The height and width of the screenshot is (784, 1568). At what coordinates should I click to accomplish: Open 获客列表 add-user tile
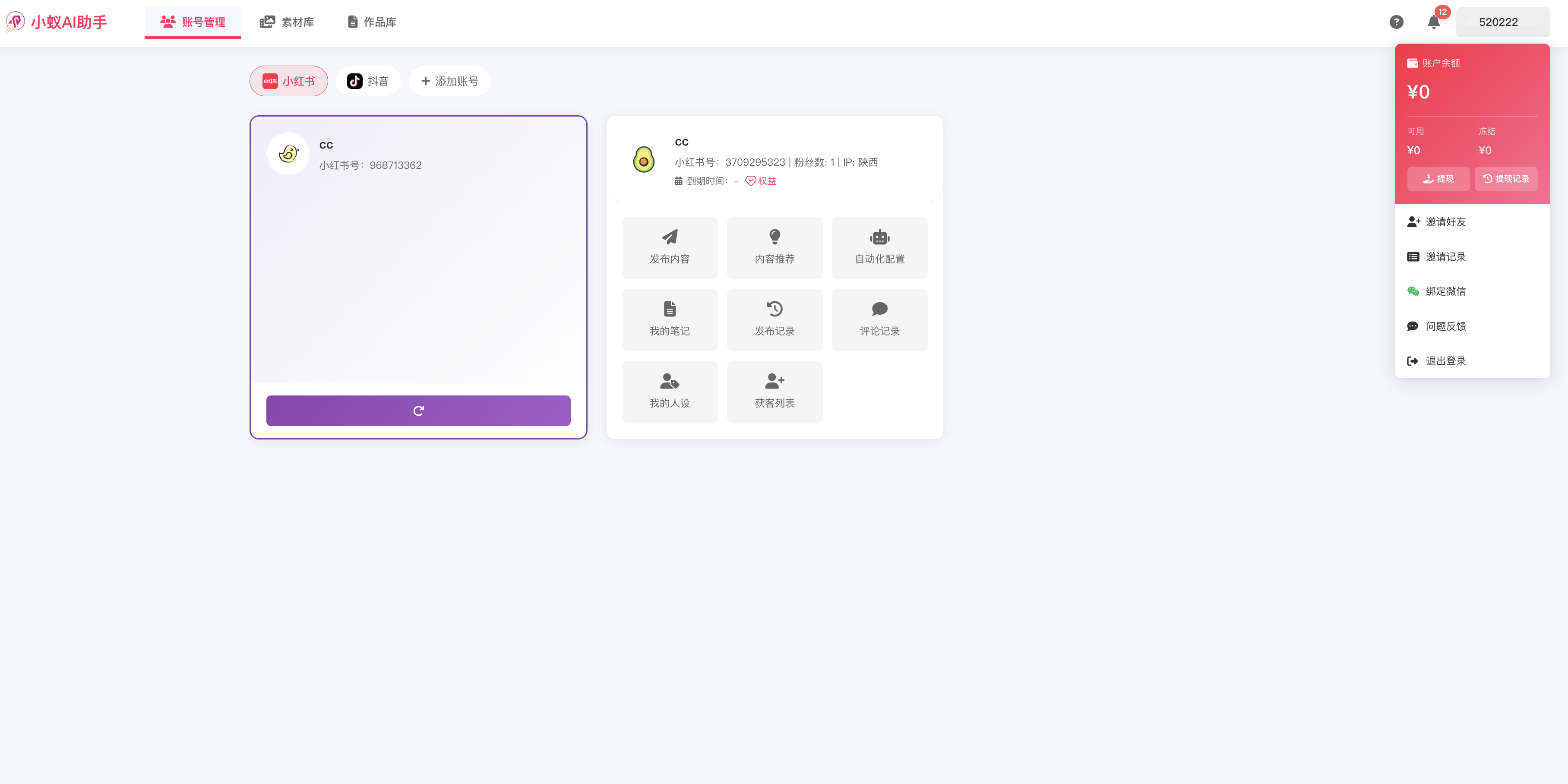tap(774, 392)
